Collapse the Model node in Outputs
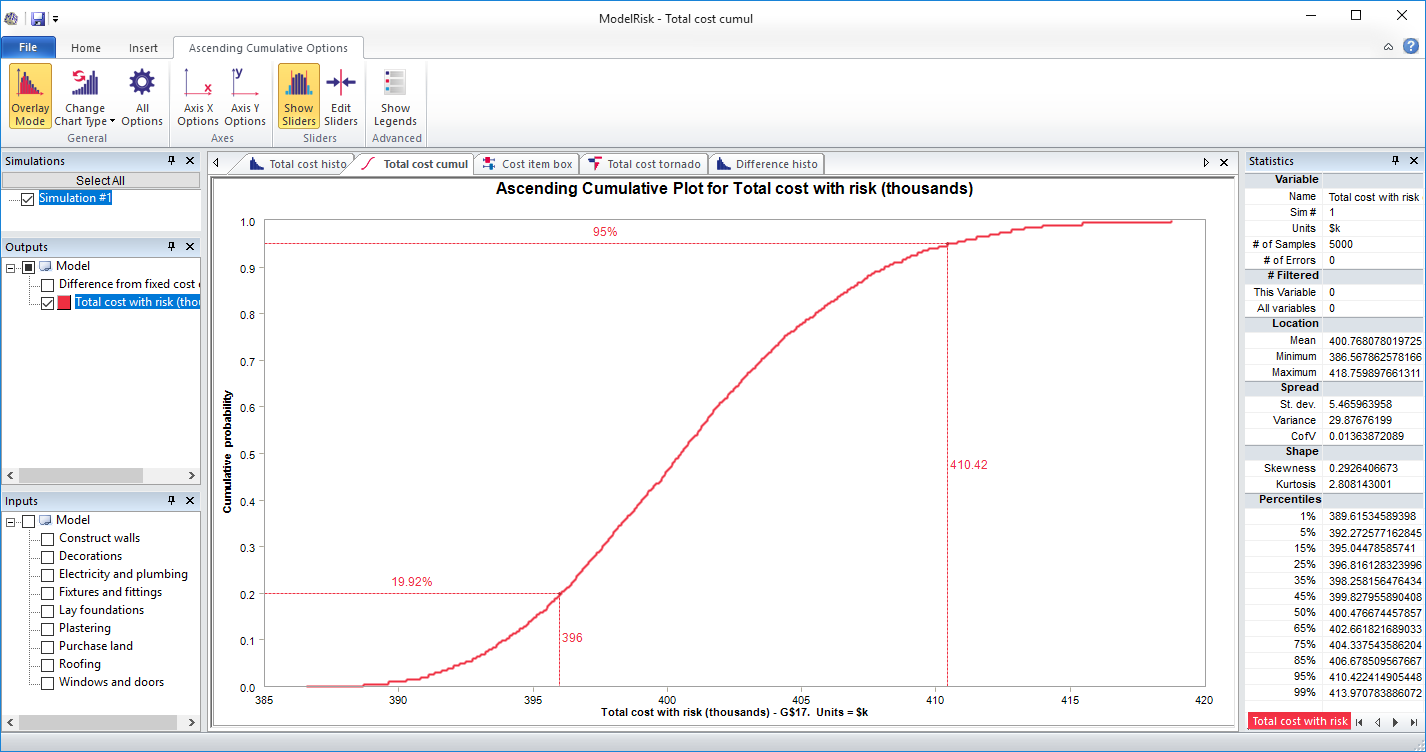Screen dimensions: 1426x752 [13, 266]
